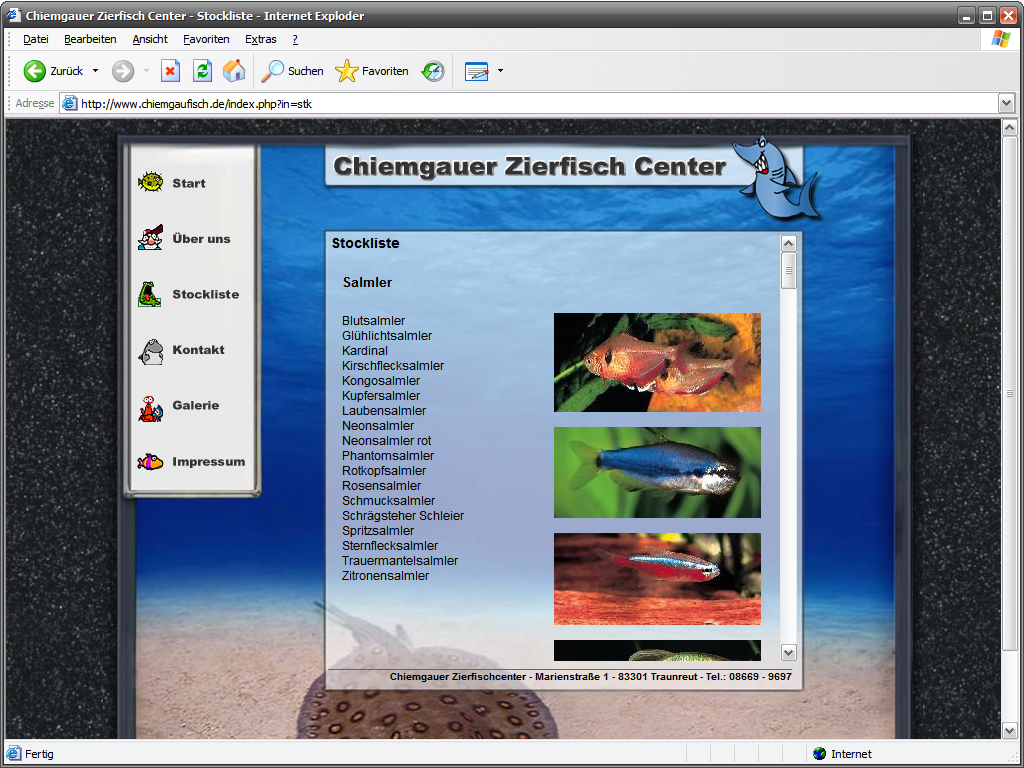Click the red neon tetra photo
Image resolution: width=1024 pixels, height=768 pixels.
point(657,579)
